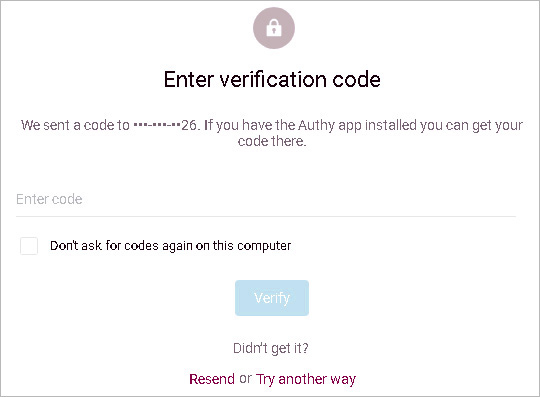Click the Didn't get it? text

click(271, 348)
